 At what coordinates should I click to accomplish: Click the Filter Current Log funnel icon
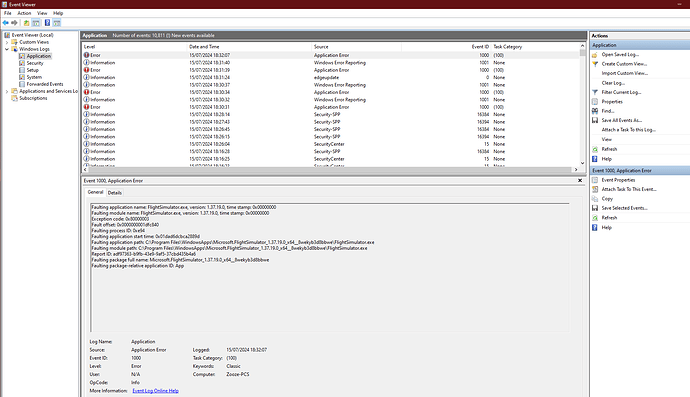tap(595, 92)
